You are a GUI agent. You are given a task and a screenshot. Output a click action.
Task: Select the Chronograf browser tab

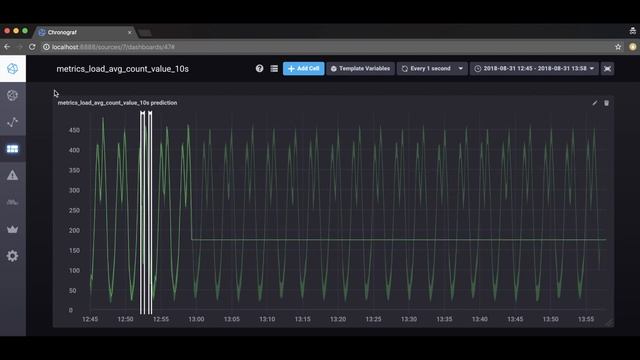click(85, 32)
